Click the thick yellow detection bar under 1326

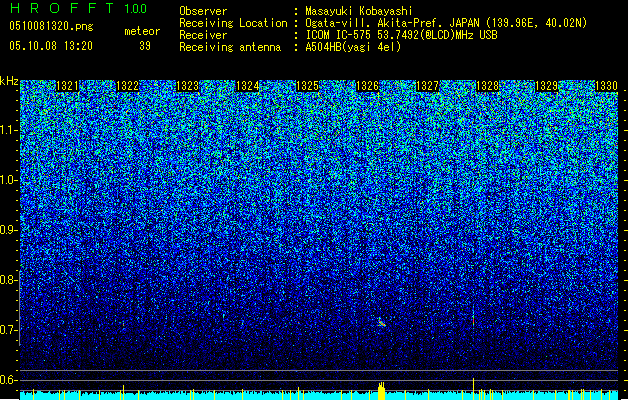pyautogui.click(x=381, y=391)
